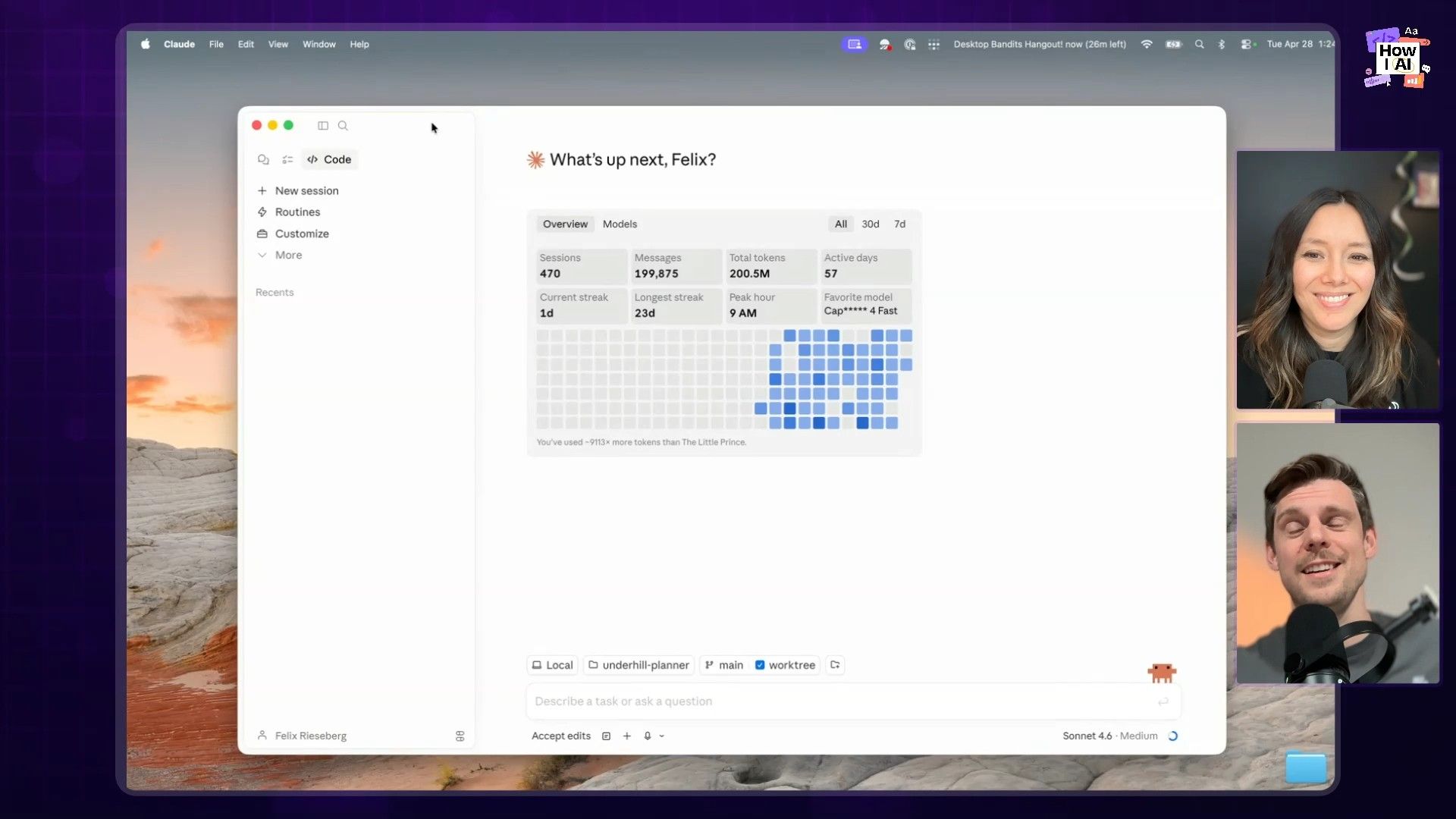Uncheck the worktree checkbox
The width and height of the screenshot is (1456, 819).
point(760,666)
